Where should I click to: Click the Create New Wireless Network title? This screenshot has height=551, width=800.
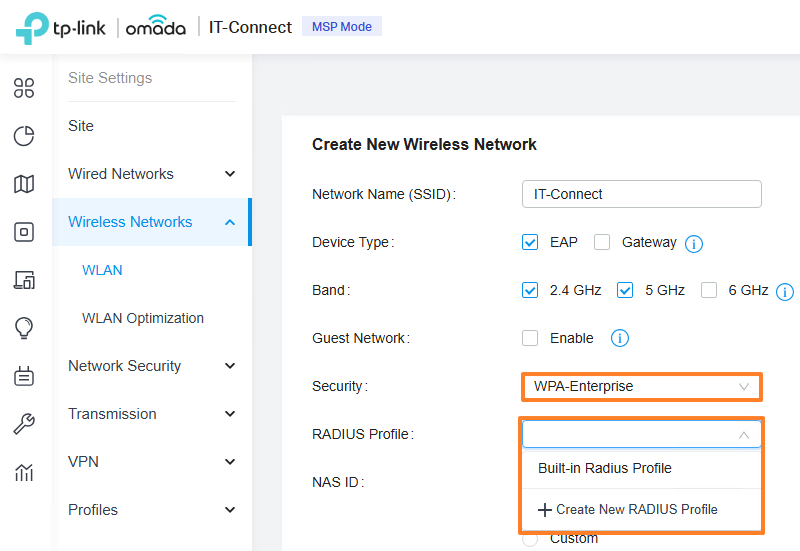tap(424, 144)
